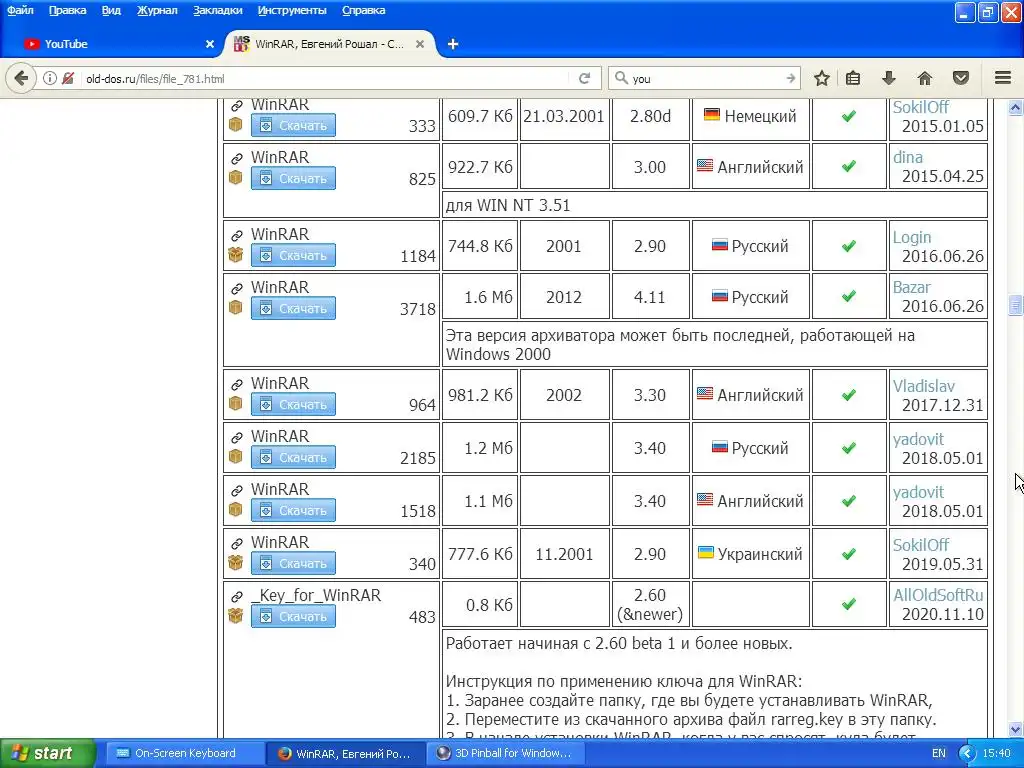
Task: Click link chain icon in WinRAR 2.90 Ukrainian row
Action: [x=236, y=543]
